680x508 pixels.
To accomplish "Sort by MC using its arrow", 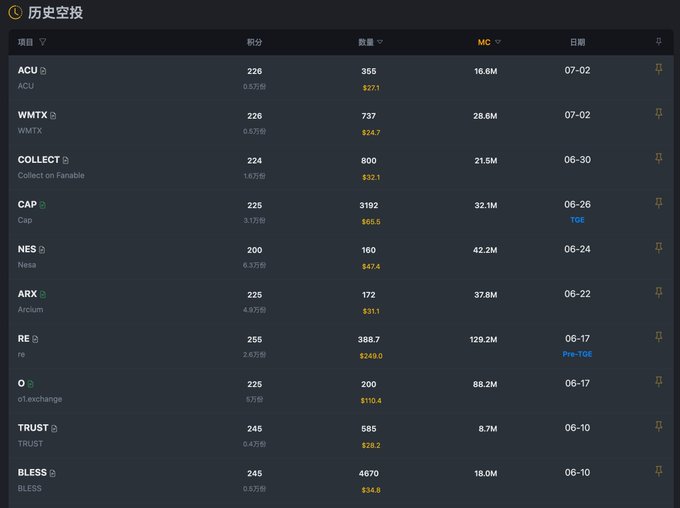I will click(x=498, y=42).
